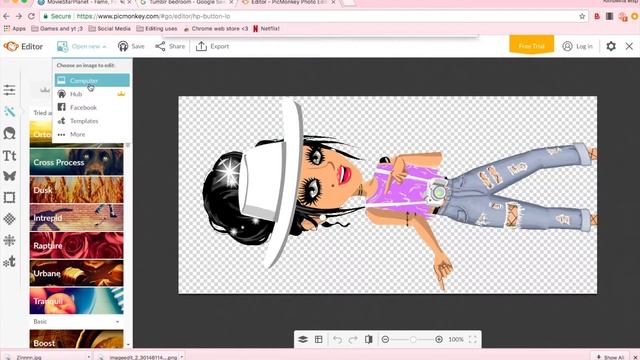Click the Share button
Image resolution: width=640 pixels, height=360 pixels.
[170, 47]
